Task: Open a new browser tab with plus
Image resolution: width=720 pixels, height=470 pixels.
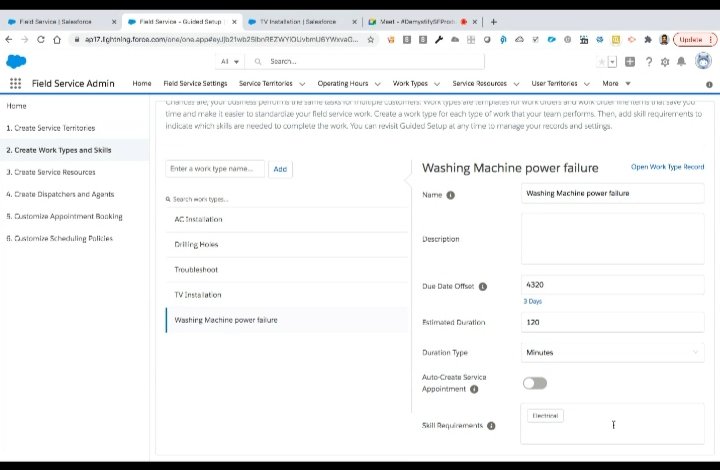Action: pos(494,22)
